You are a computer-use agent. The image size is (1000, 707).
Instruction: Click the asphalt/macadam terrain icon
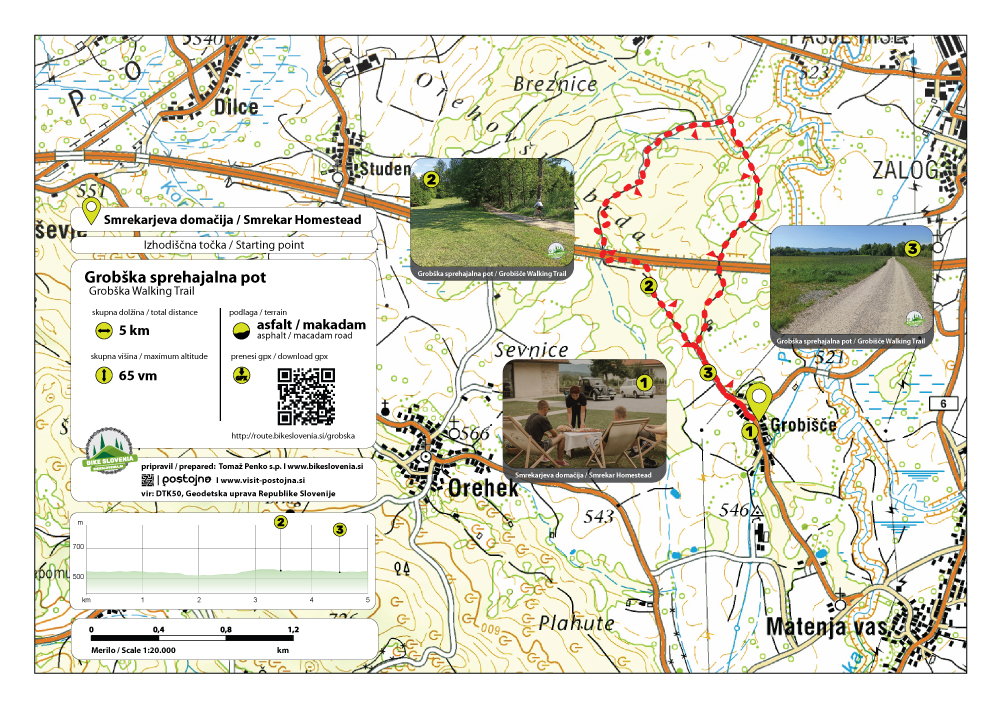coord(240,330)
